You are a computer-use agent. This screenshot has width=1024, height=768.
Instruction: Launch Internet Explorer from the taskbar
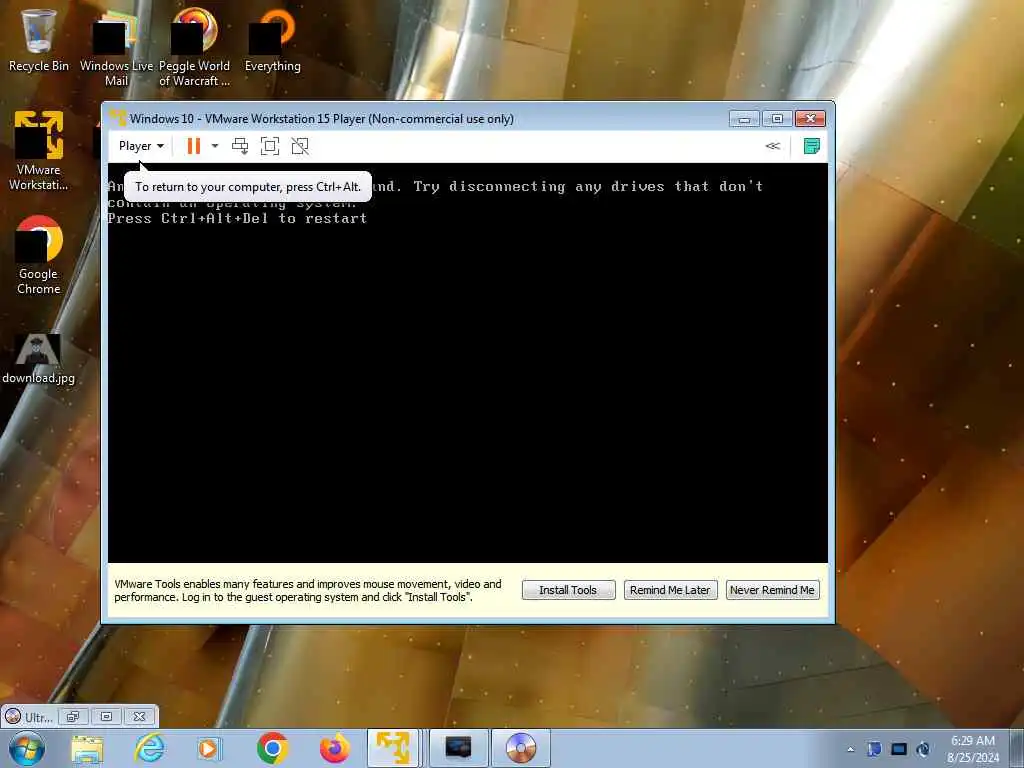click(149, 748)
